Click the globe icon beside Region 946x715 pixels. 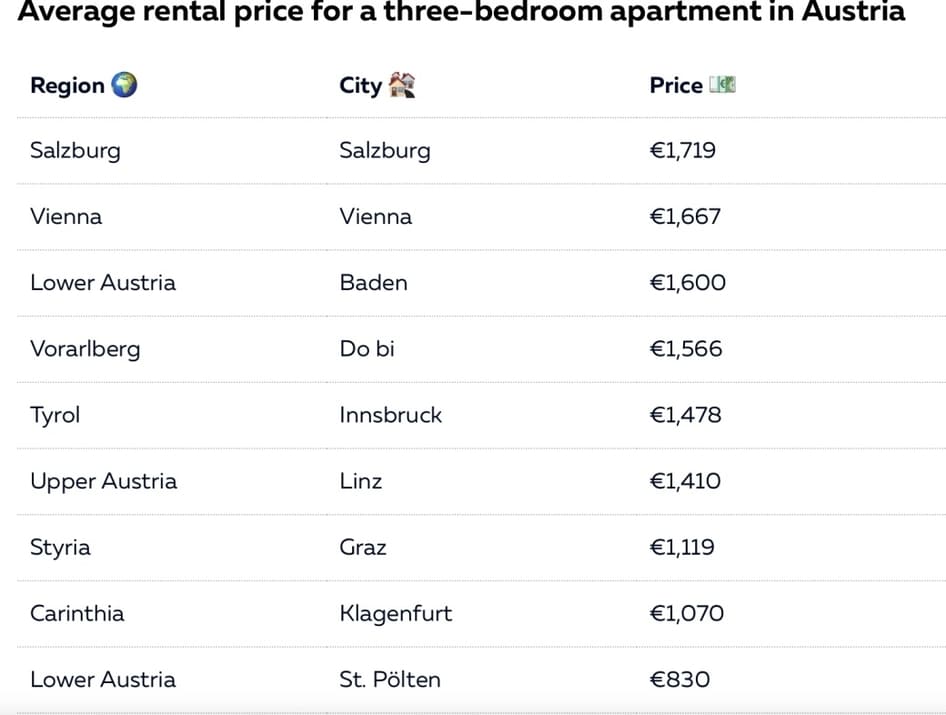[124, 85]
